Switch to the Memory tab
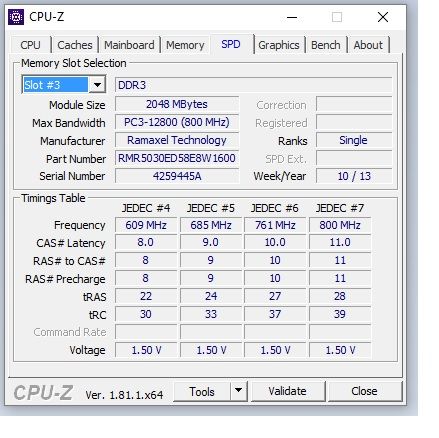Viewport: 439px width, 438px height. 185,45
